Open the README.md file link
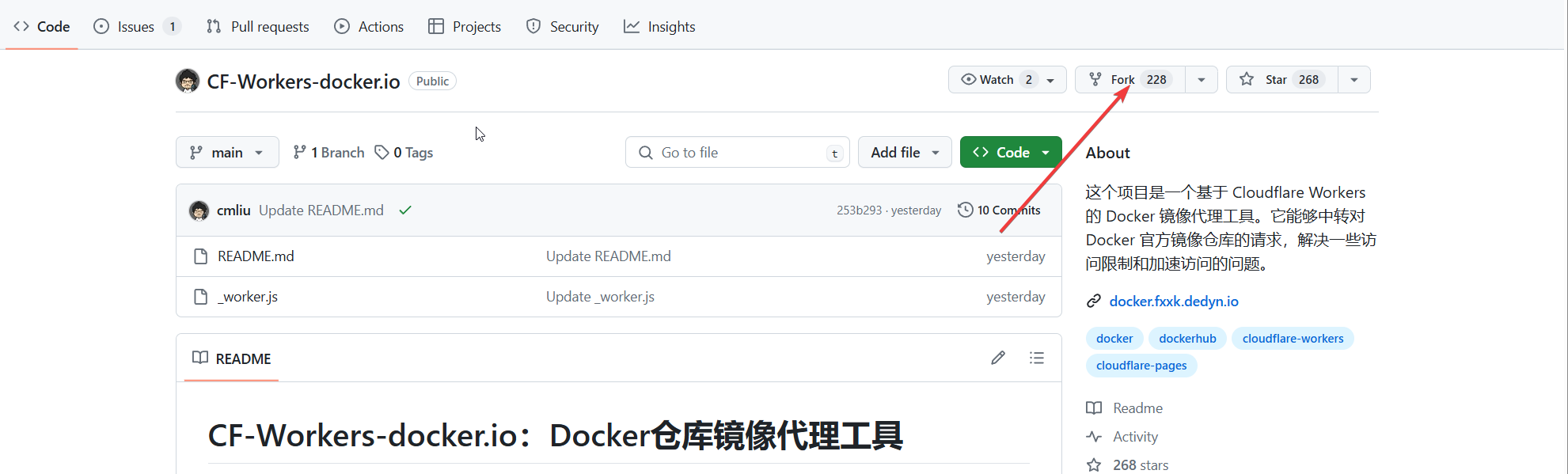Viewport: 1568px width, 474px height. pyautogui.click(x=256, y=256)
